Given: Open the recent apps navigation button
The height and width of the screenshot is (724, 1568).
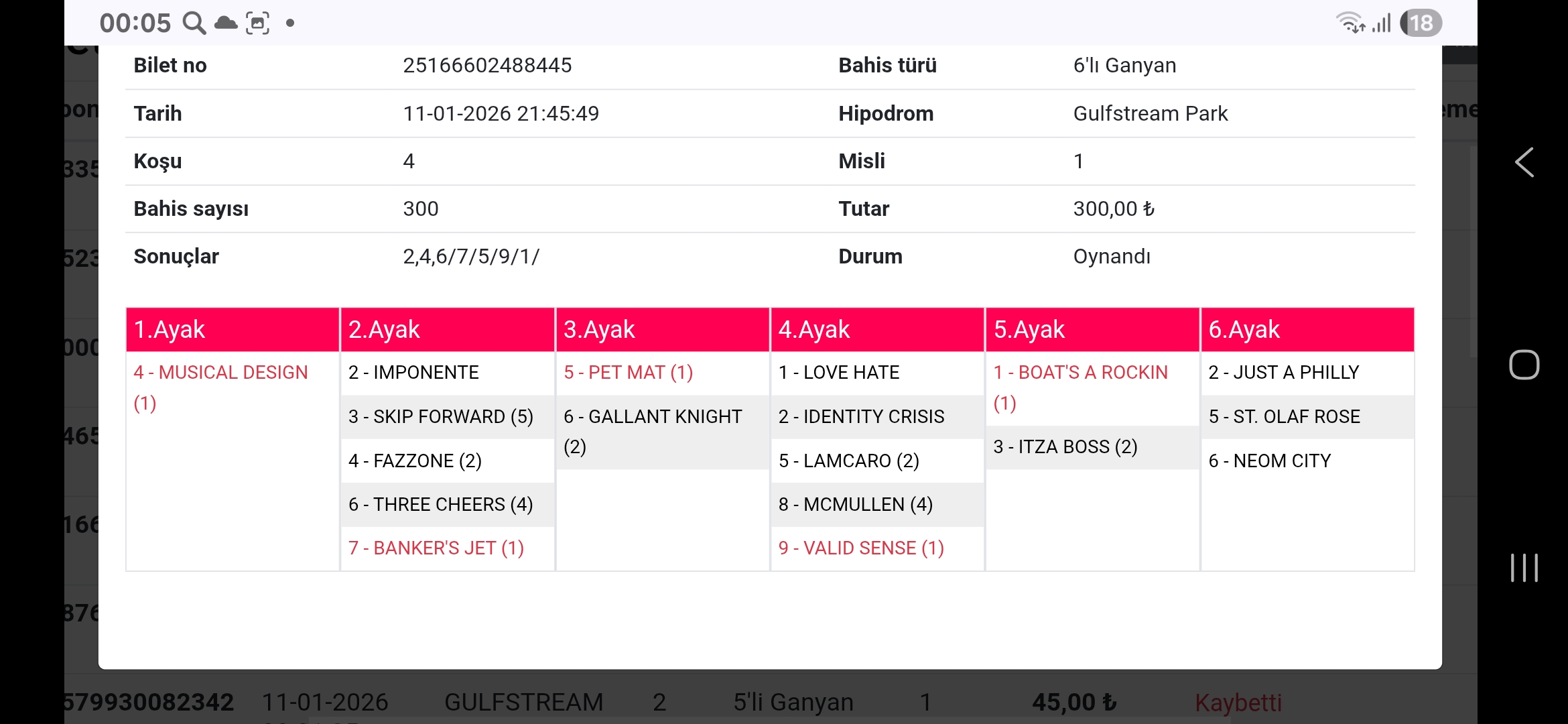Looking at the screenshot, I should point(1524,567).
